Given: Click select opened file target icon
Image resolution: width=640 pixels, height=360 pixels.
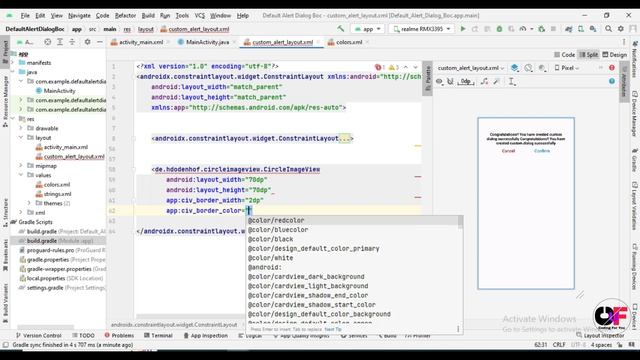Looking at the screenshot, I should (48, 42).
